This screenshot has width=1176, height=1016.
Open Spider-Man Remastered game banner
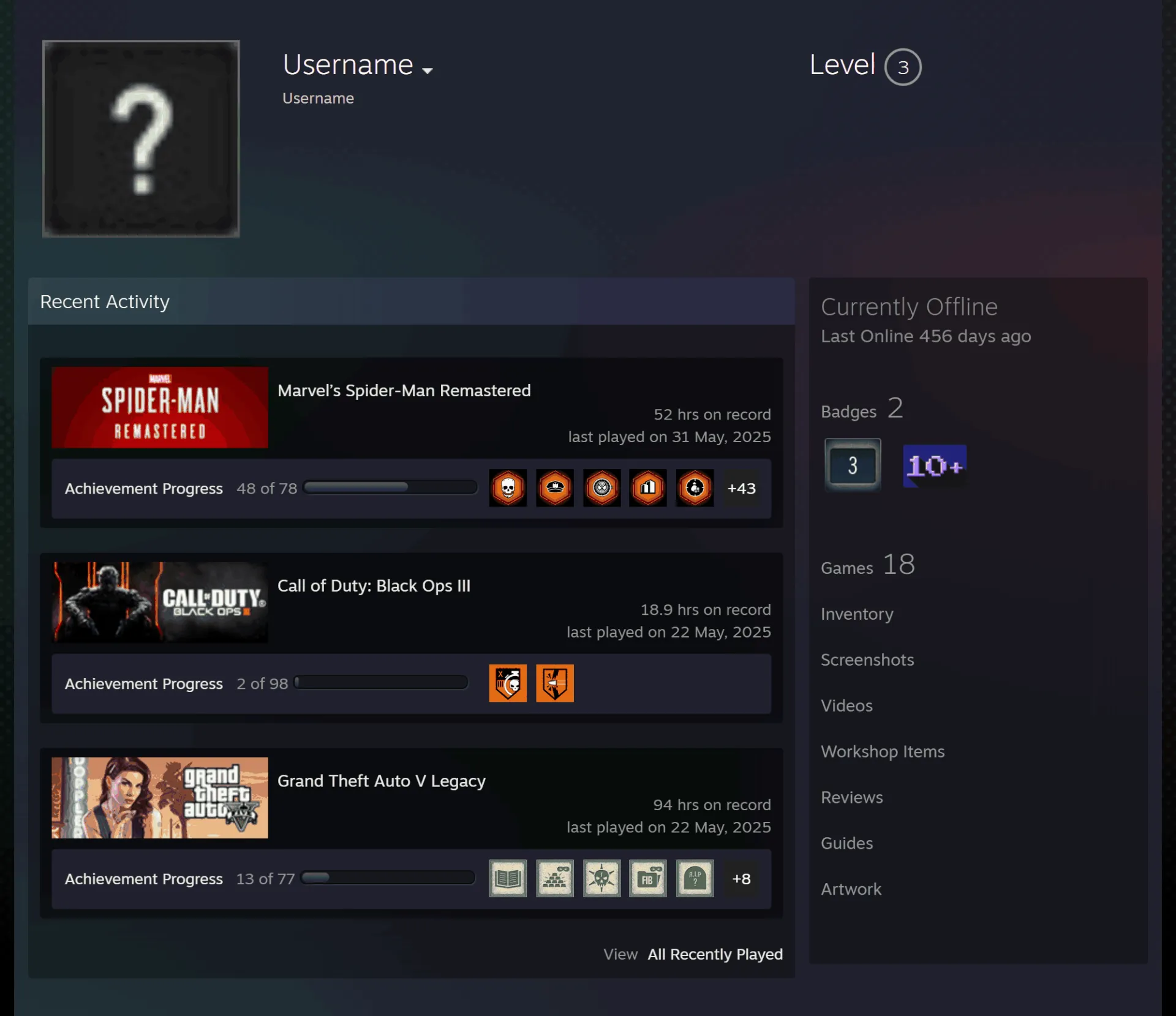(160, 407)
